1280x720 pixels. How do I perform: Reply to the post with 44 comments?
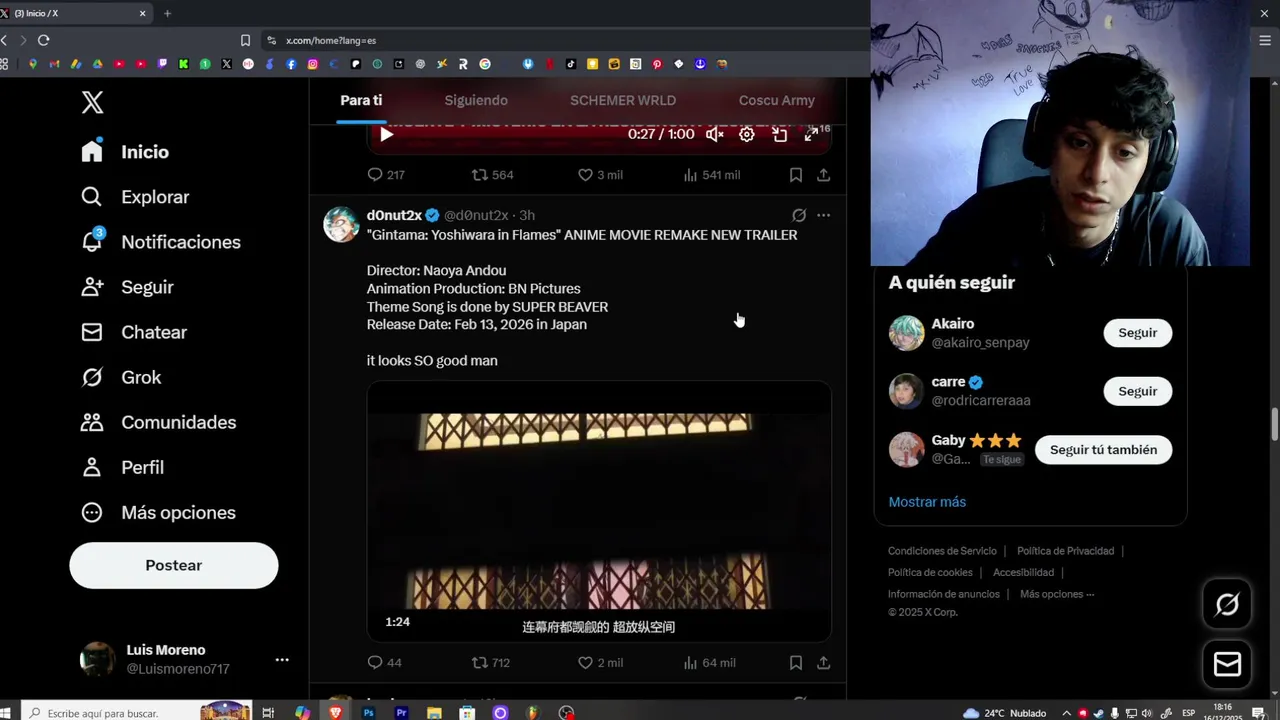click(385, 663)
